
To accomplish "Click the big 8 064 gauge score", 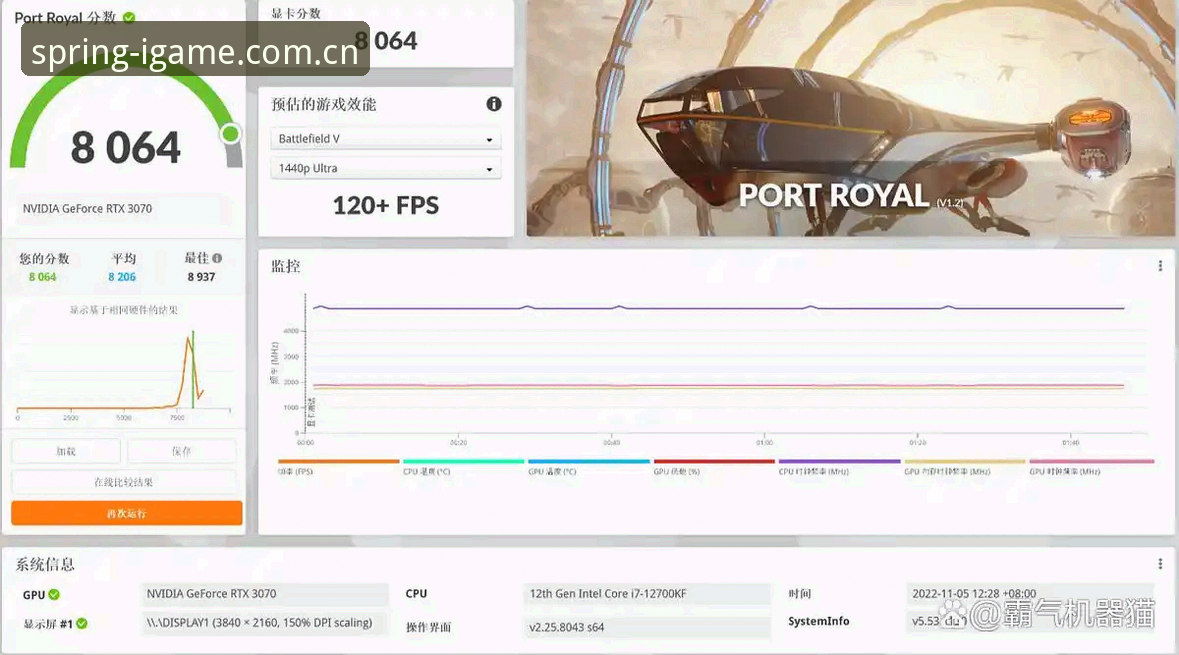I will (126, 147).
